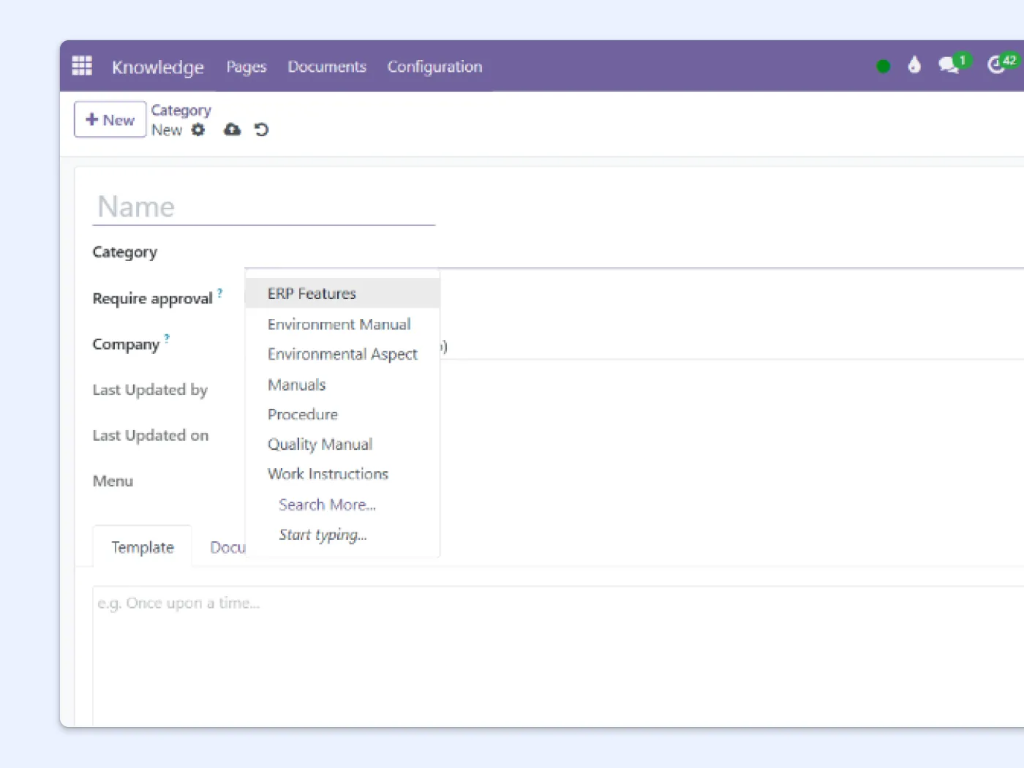Select Work Instructions option
The image size is (1024, 768).
[328, 474]
